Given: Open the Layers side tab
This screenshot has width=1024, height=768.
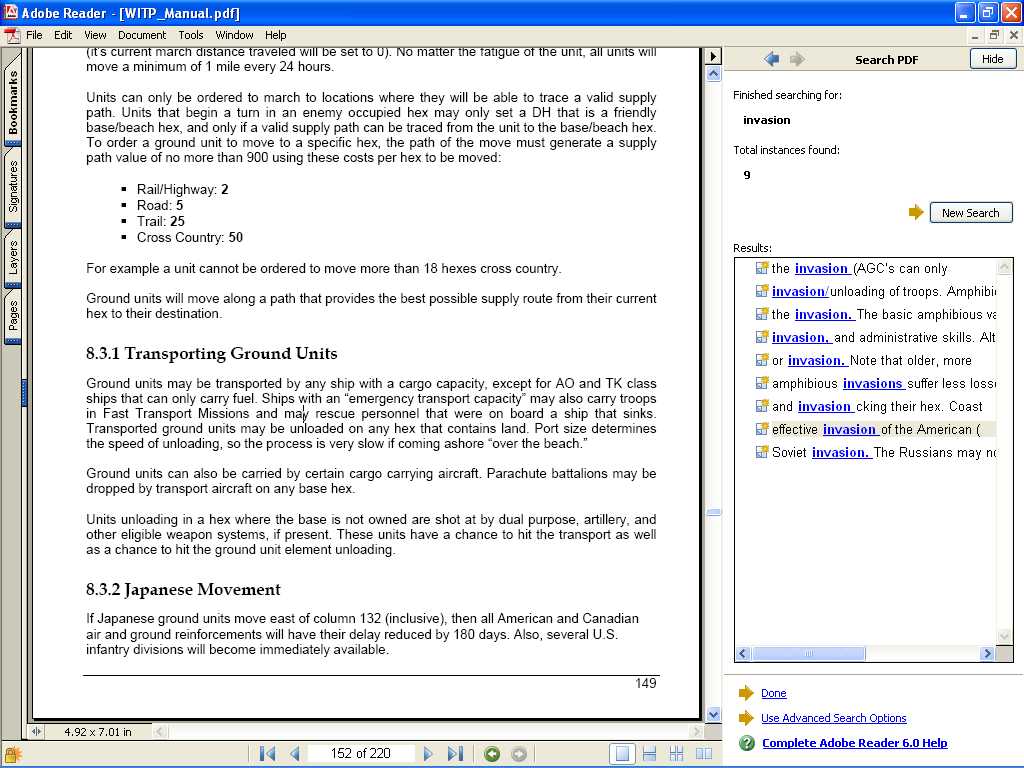Looking at the screenshot, I should pos(13,257).
